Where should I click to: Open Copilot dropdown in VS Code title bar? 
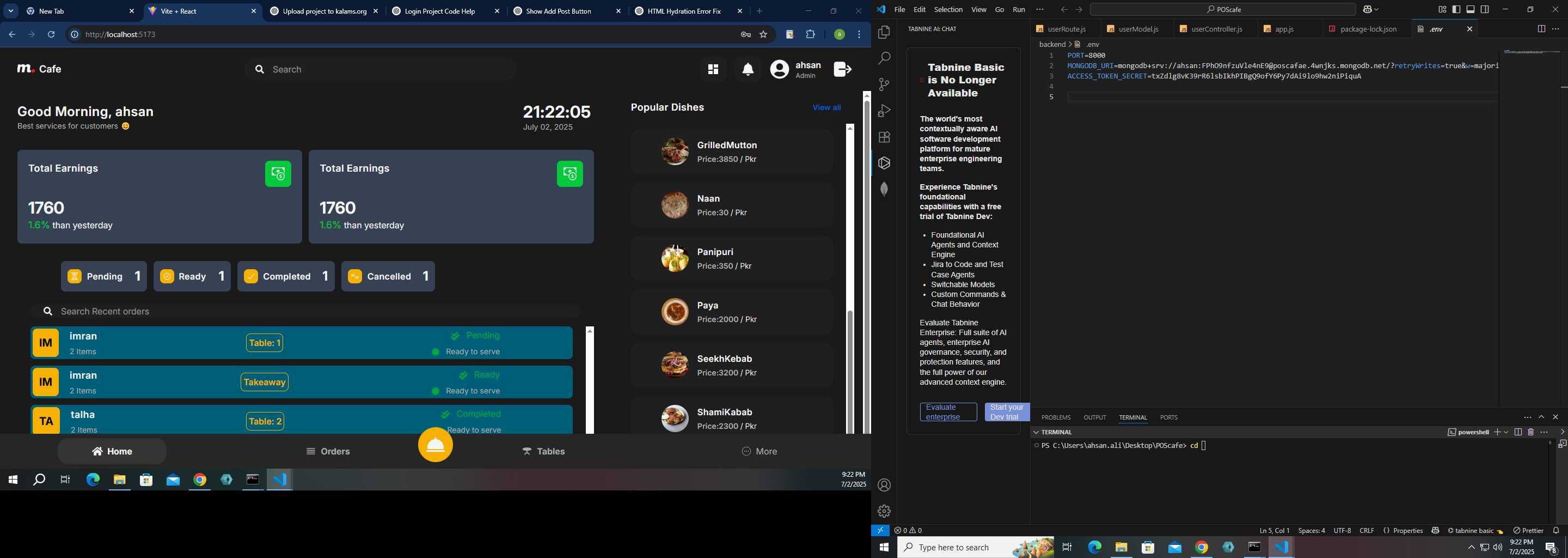pyautogui.click(x=1377, y=10)
